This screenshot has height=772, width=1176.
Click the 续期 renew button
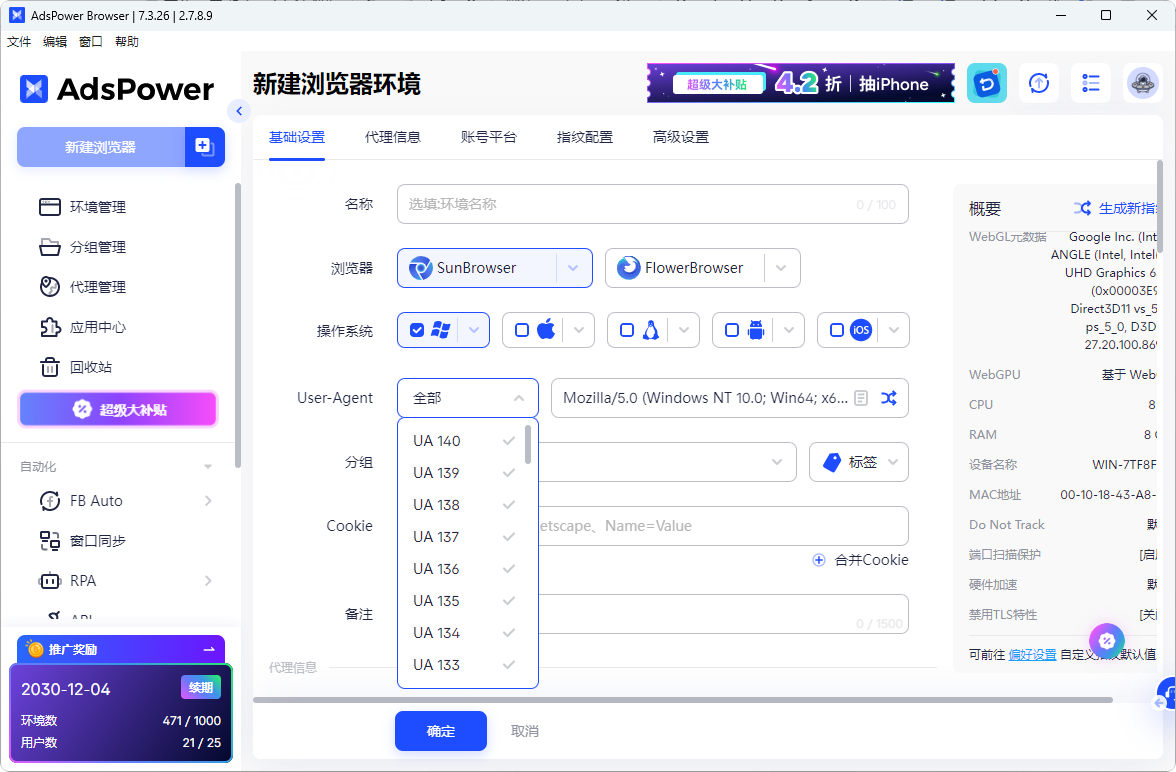(x=200, y=687)
